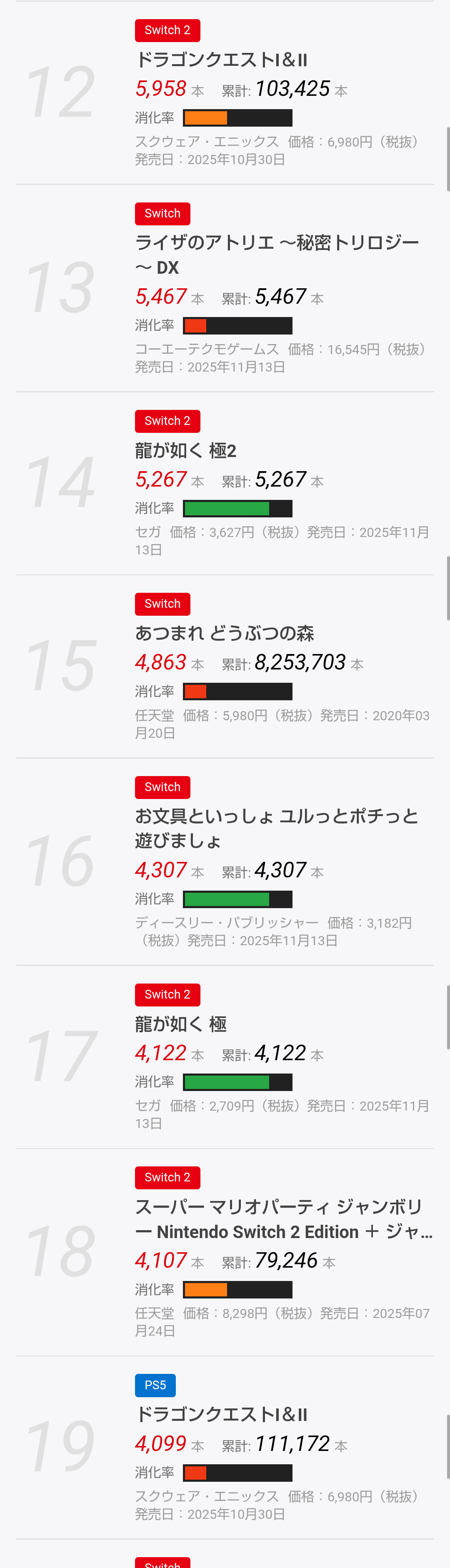450x1568 pixels.
Task: Open the あつまれ どうぶつの森 title
Action: (225, 633)
